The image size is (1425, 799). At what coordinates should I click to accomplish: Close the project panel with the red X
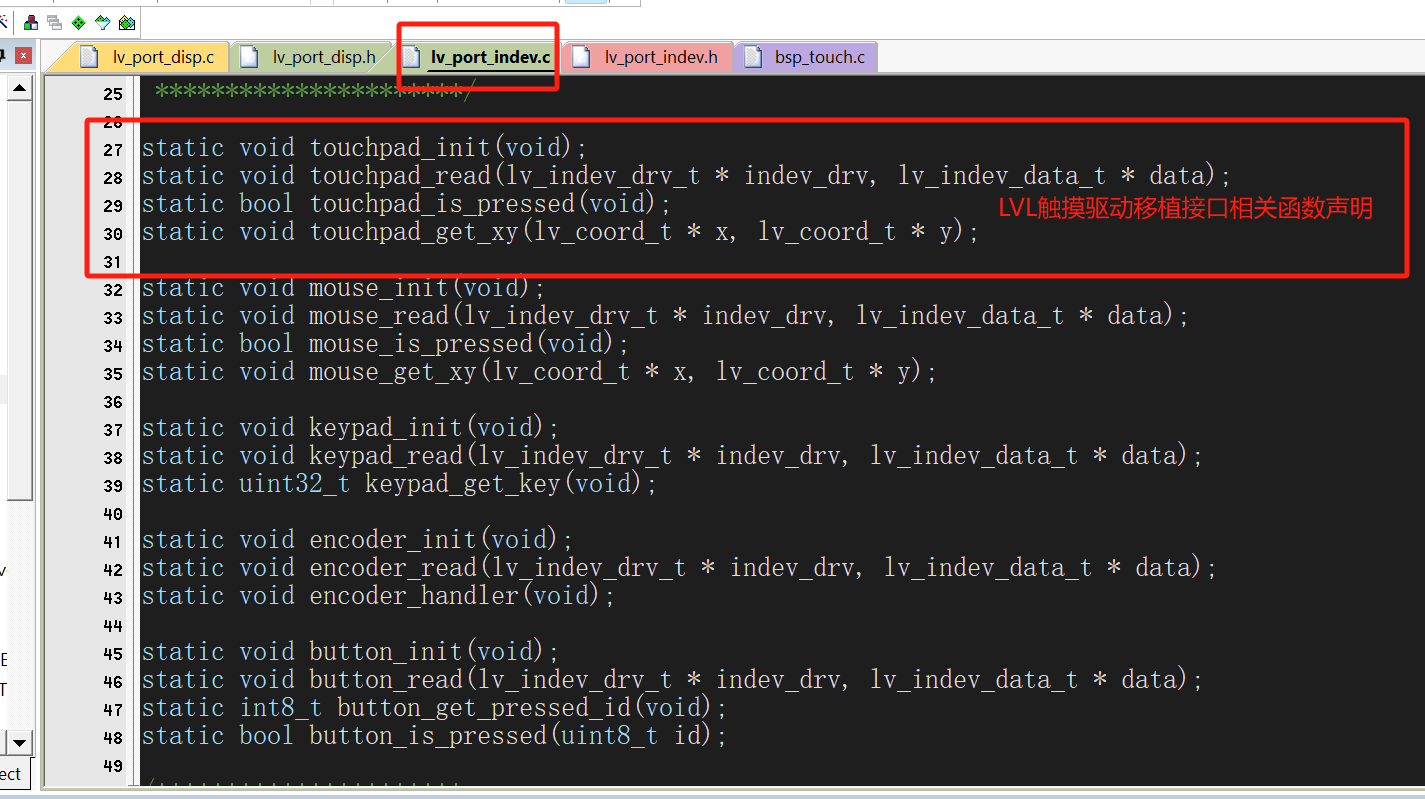24,56
